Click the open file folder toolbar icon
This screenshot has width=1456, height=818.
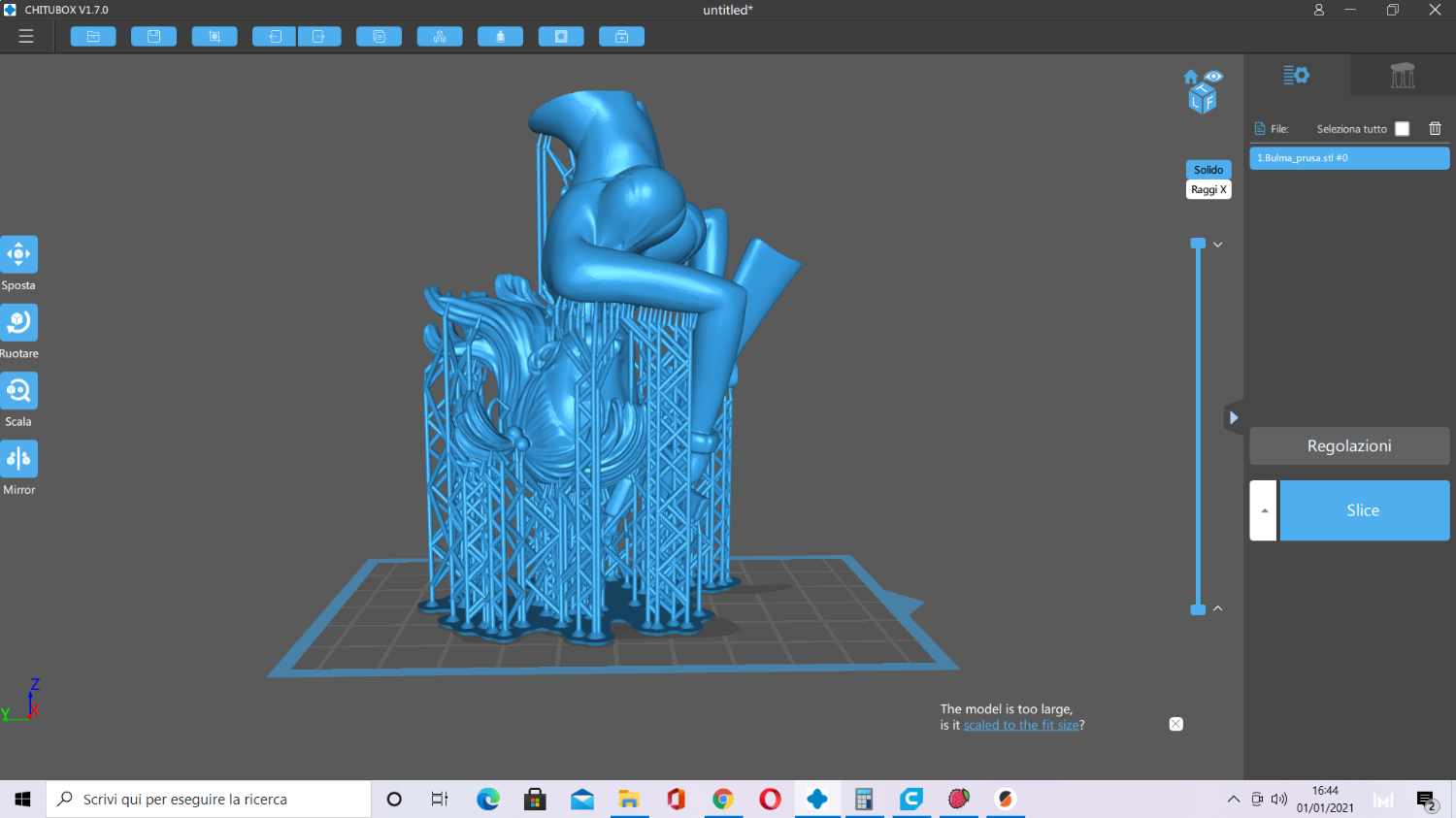click(x=93, y=37)
